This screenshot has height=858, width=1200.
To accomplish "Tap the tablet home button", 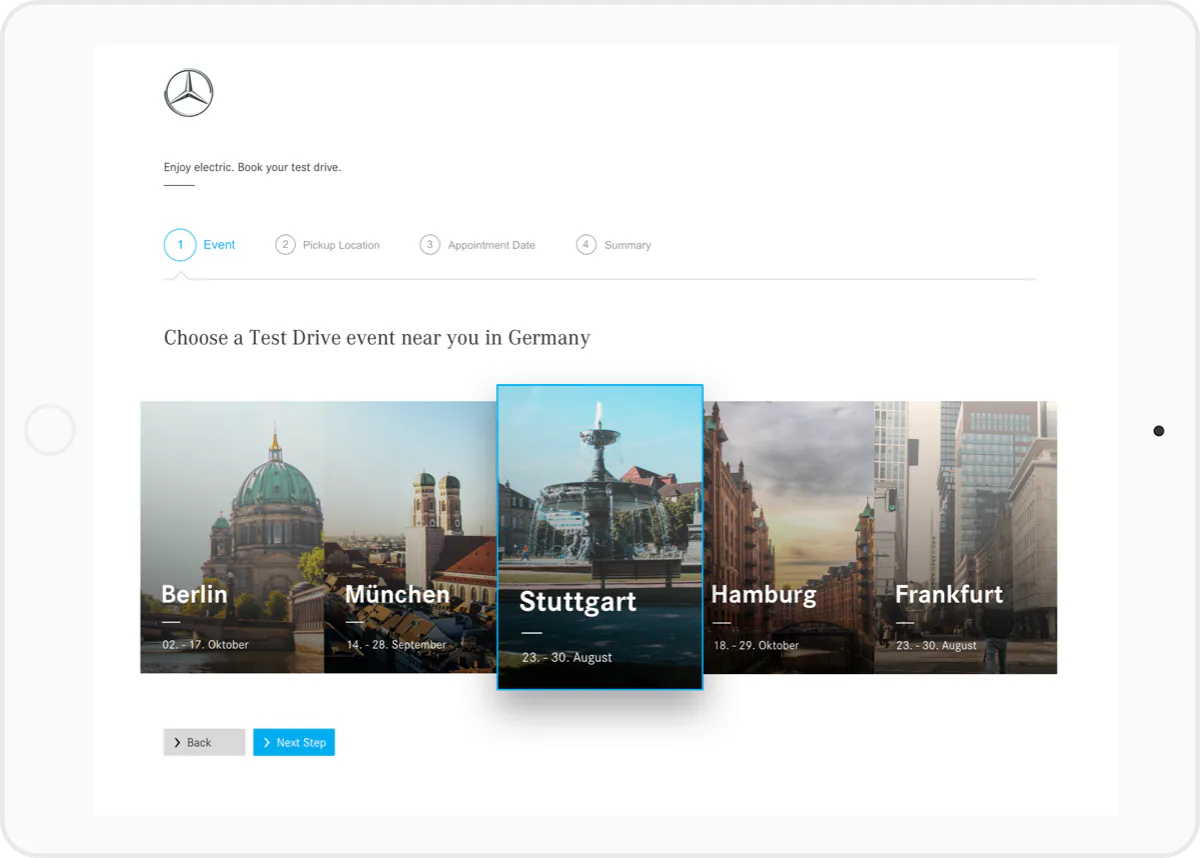I will pos(50,430).
